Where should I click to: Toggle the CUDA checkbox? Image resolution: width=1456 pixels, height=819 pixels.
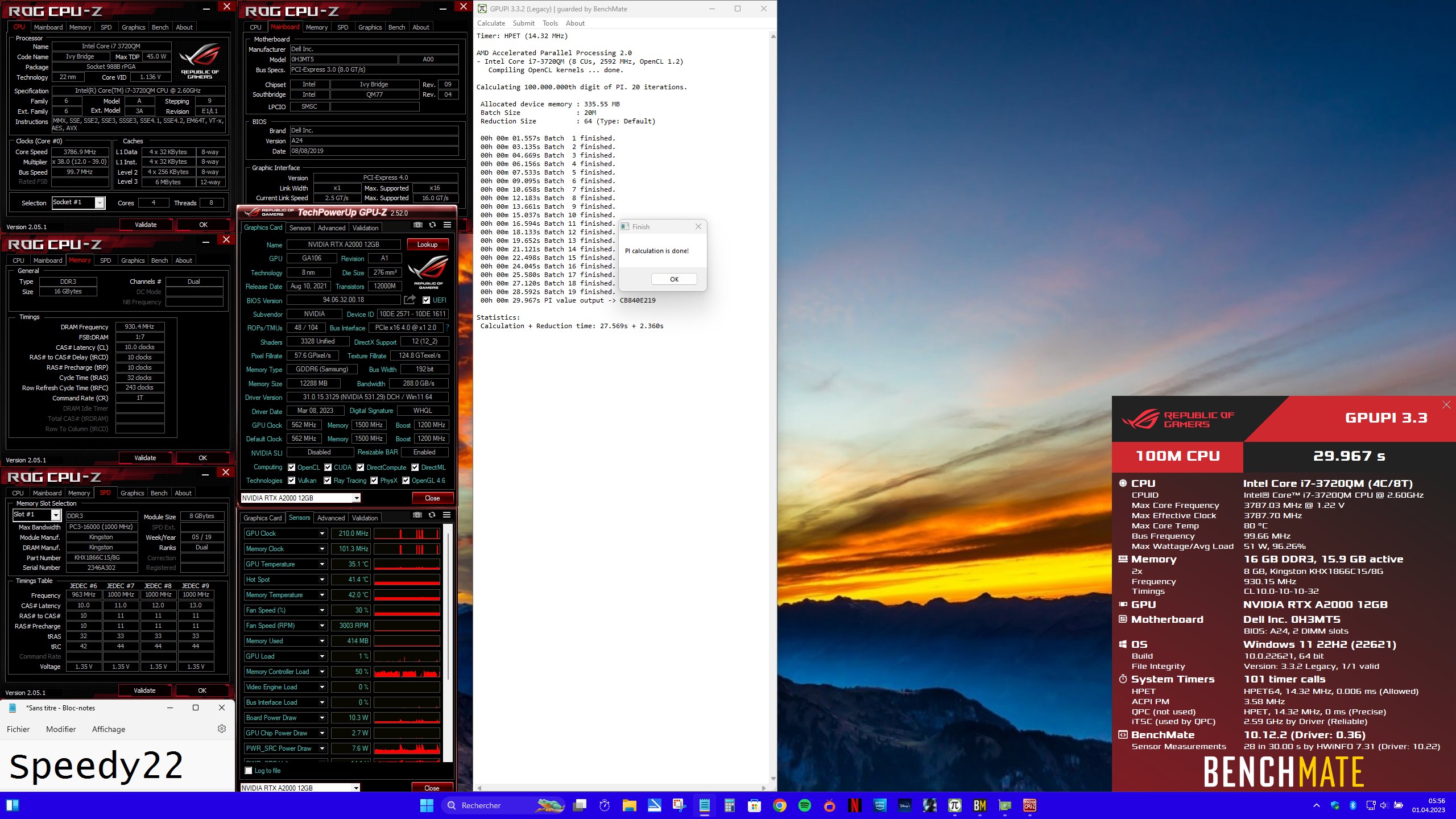(x=328, y=468)
